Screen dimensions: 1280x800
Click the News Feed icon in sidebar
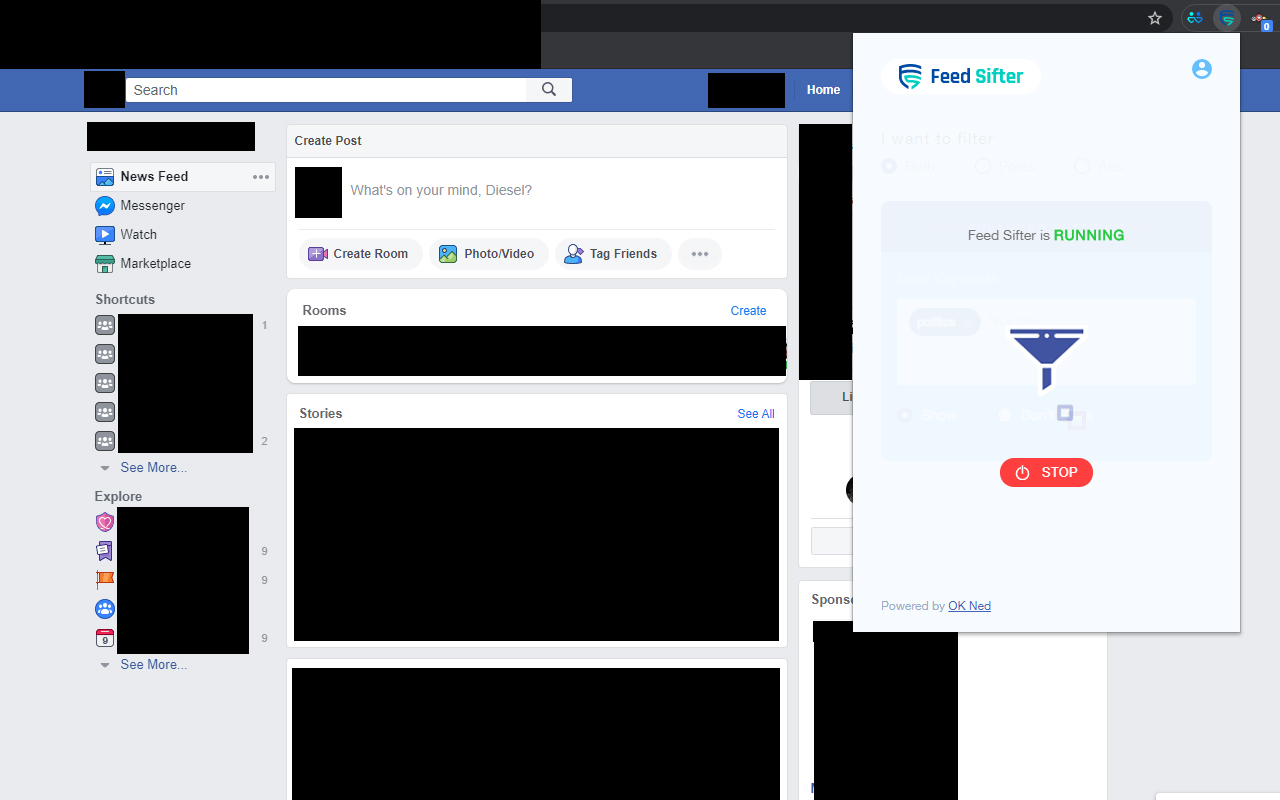pos(104,177)
